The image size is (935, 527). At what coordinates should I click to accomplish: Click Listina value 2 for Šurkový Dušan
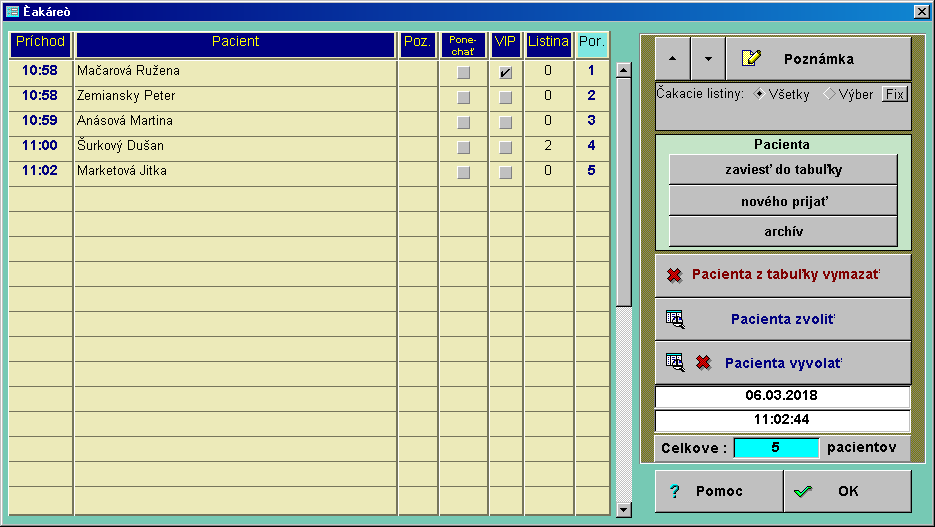(x=548, y=145)
